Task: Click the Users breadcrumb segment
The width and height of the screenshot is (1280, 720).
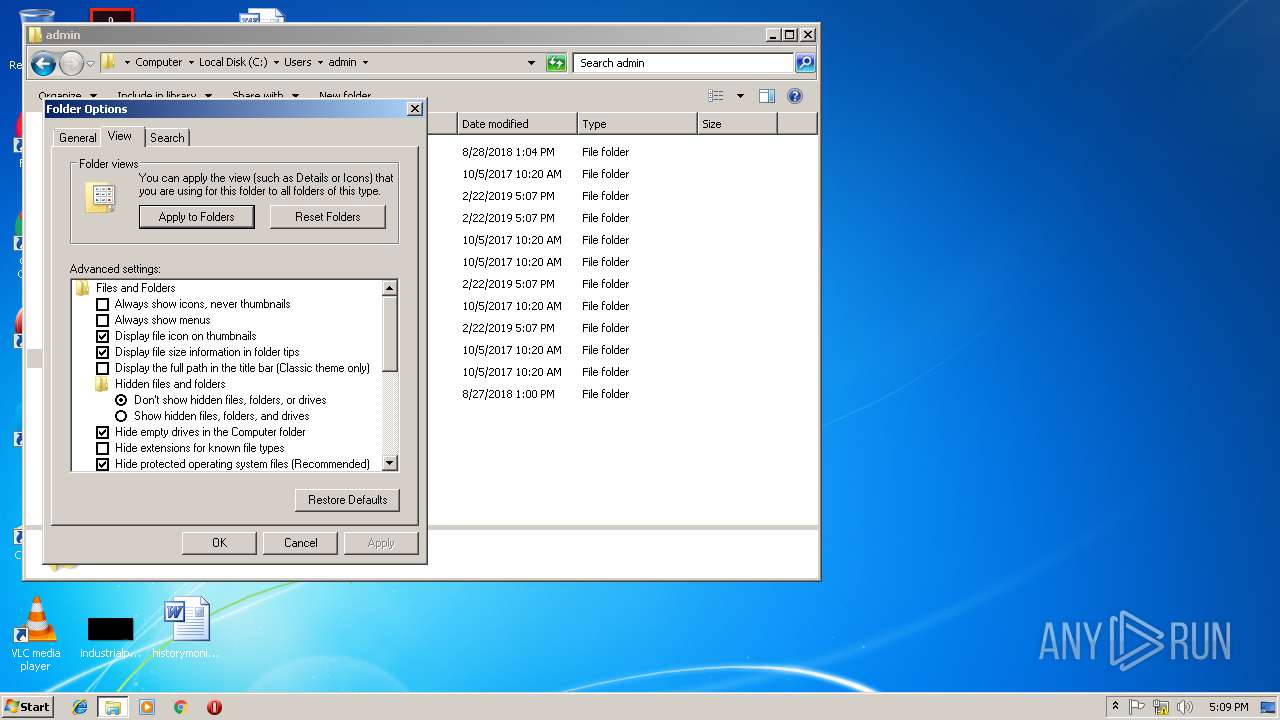Action: click(298, 62)
